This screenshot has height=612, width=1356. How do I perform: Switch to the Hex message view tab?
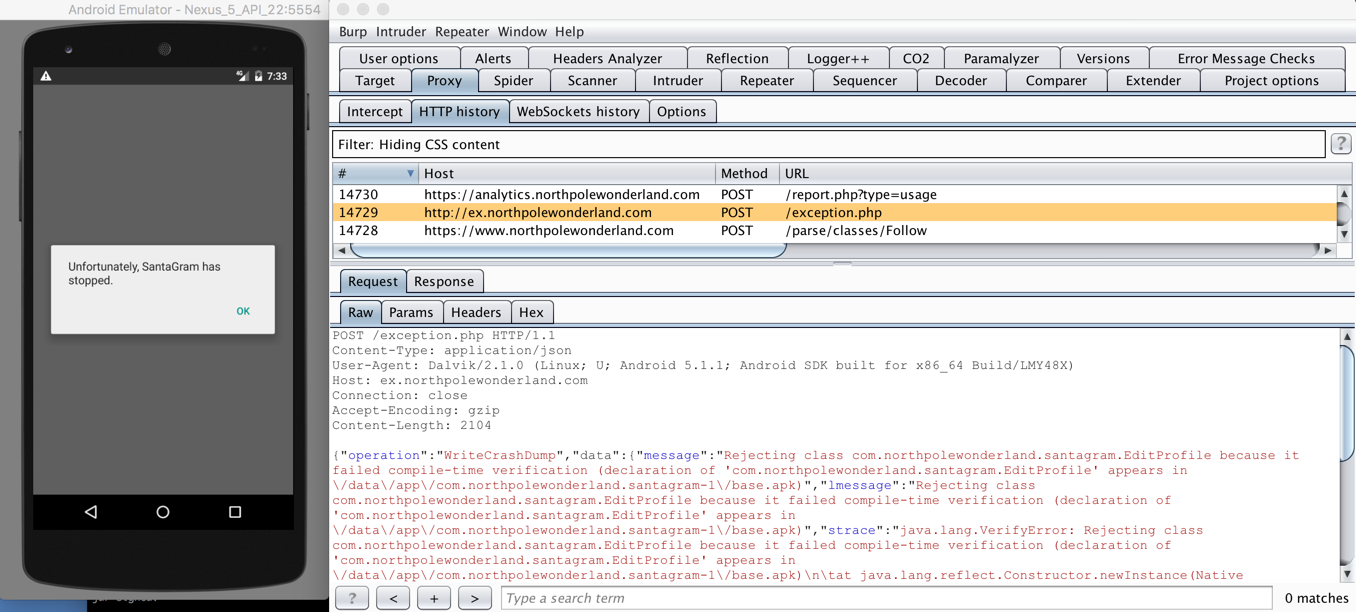click(x=531, y=313)
